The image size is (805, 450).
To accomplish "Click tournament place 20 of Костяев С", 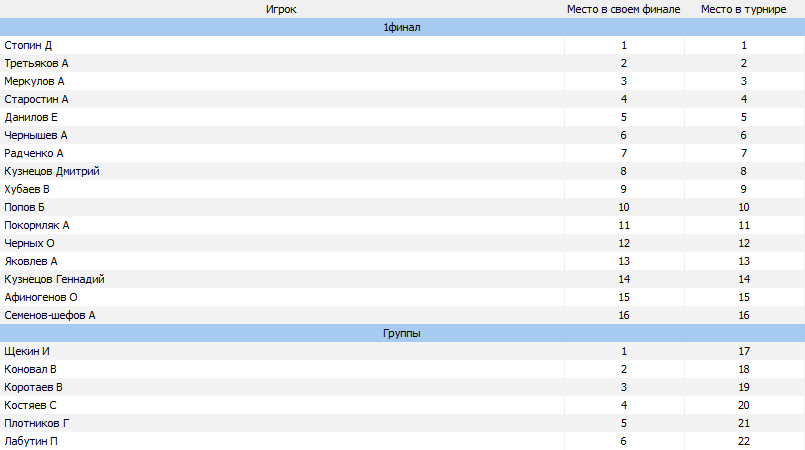I will tap(743, 405).
